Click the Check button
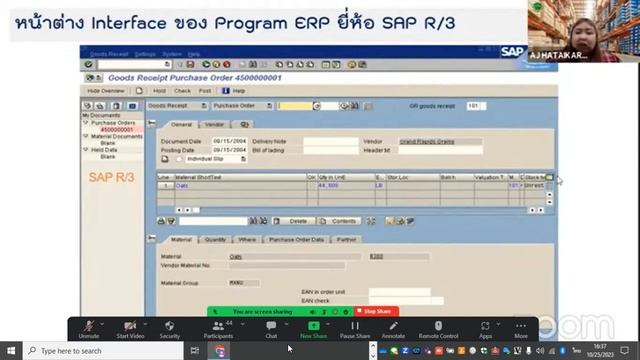The width and height of the screenshot is (640, 360). tap(182, 91)
